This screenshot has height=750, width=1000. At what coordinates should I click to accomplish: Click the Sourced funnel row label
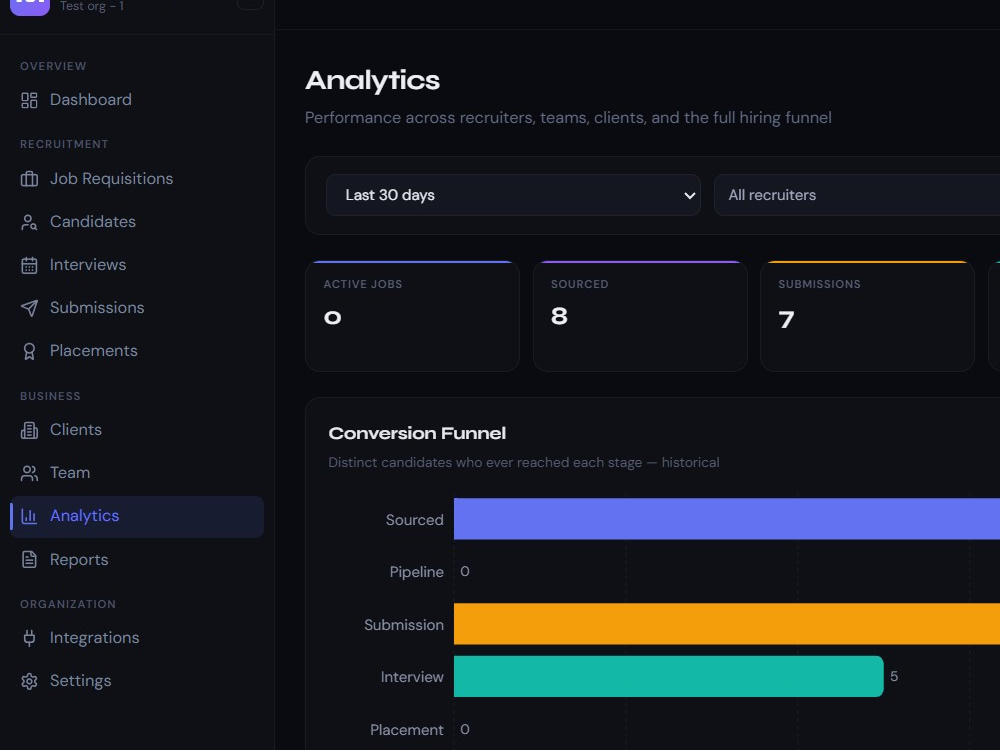coord(415,520)
